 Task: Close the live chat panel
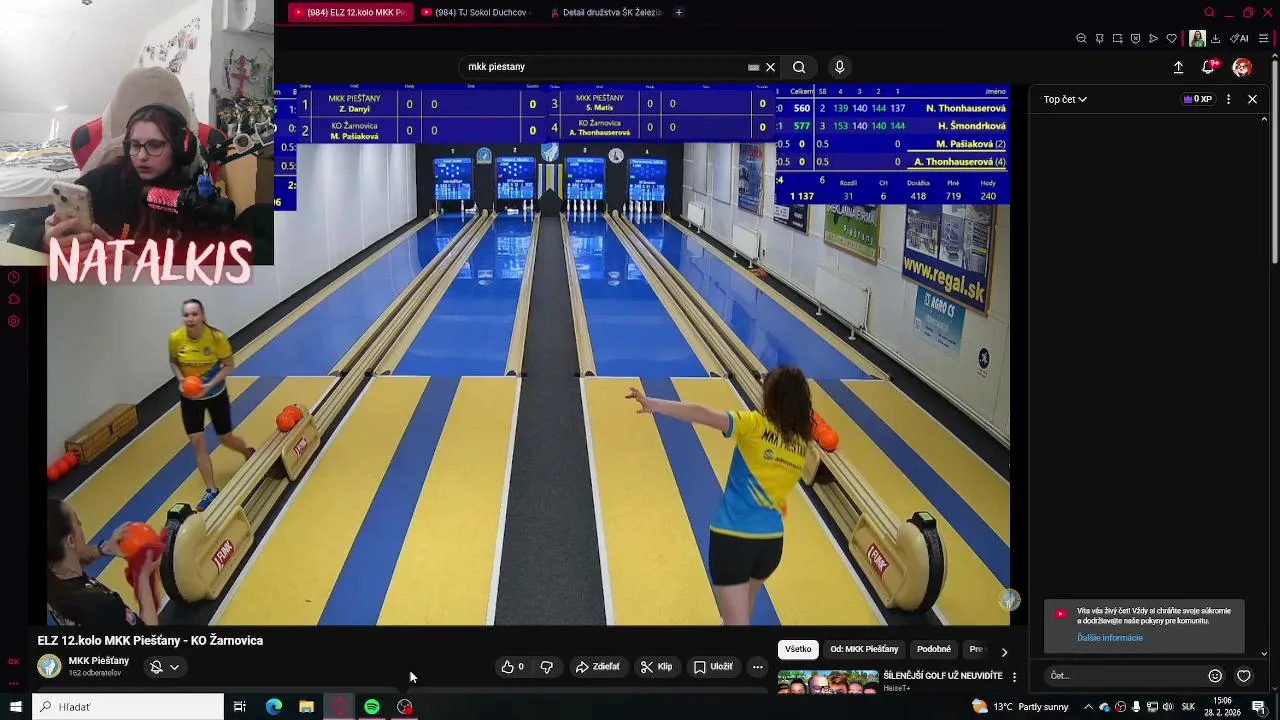pyautogui.click(x=1252, y=99)
